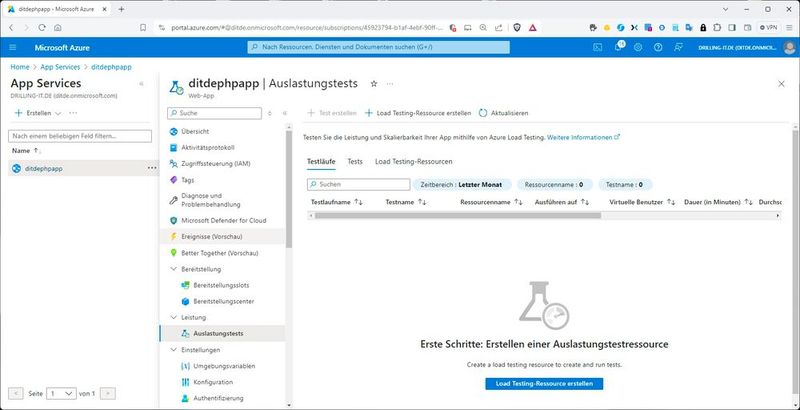The width and height of the screenshot is (800, 410).
Task: Open Zeitbereich: Letzter Monat filter
Action: coord(461,185)
